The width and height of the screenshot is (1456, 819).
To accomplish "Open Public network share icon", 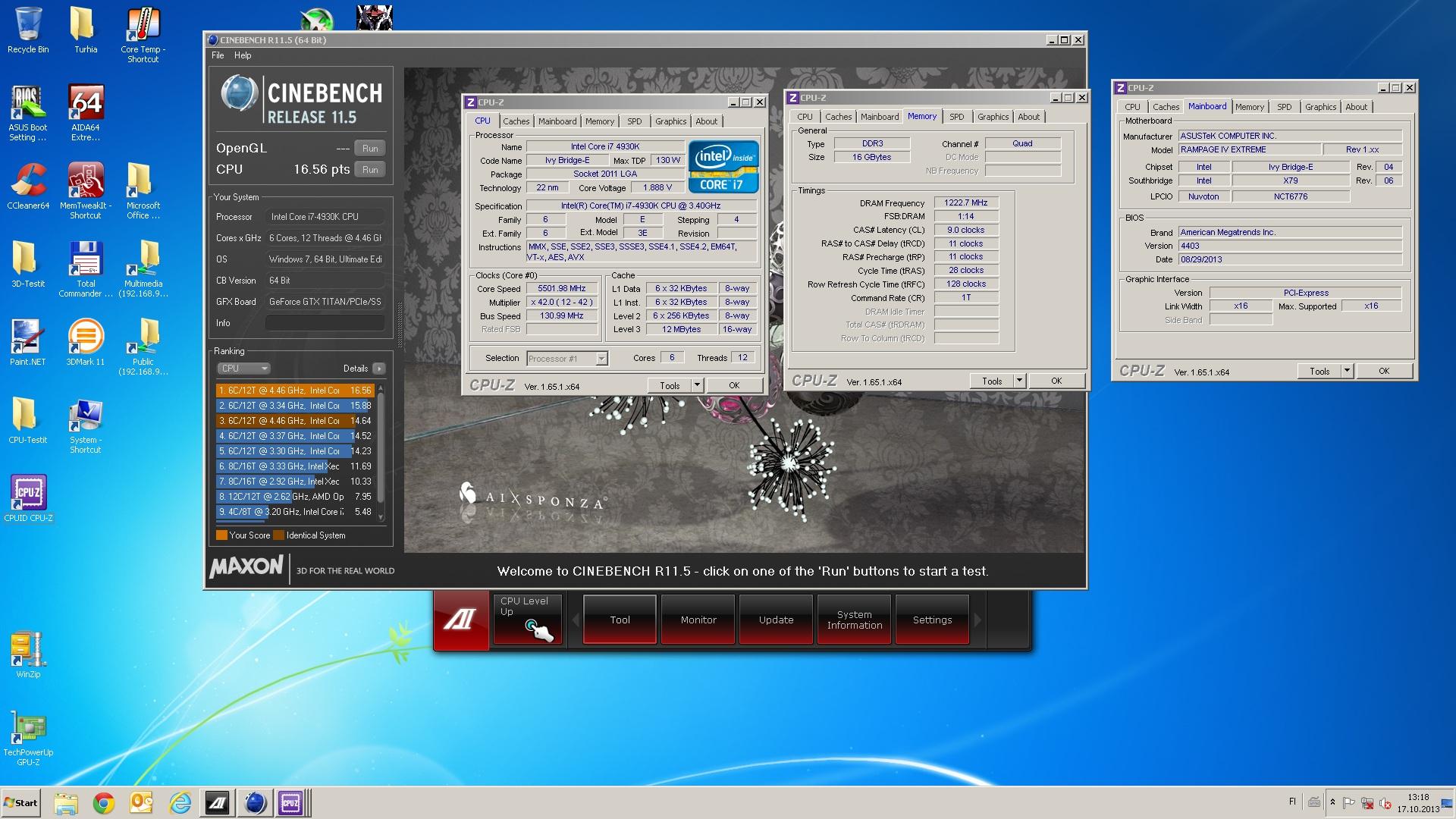I will [143, 347].
